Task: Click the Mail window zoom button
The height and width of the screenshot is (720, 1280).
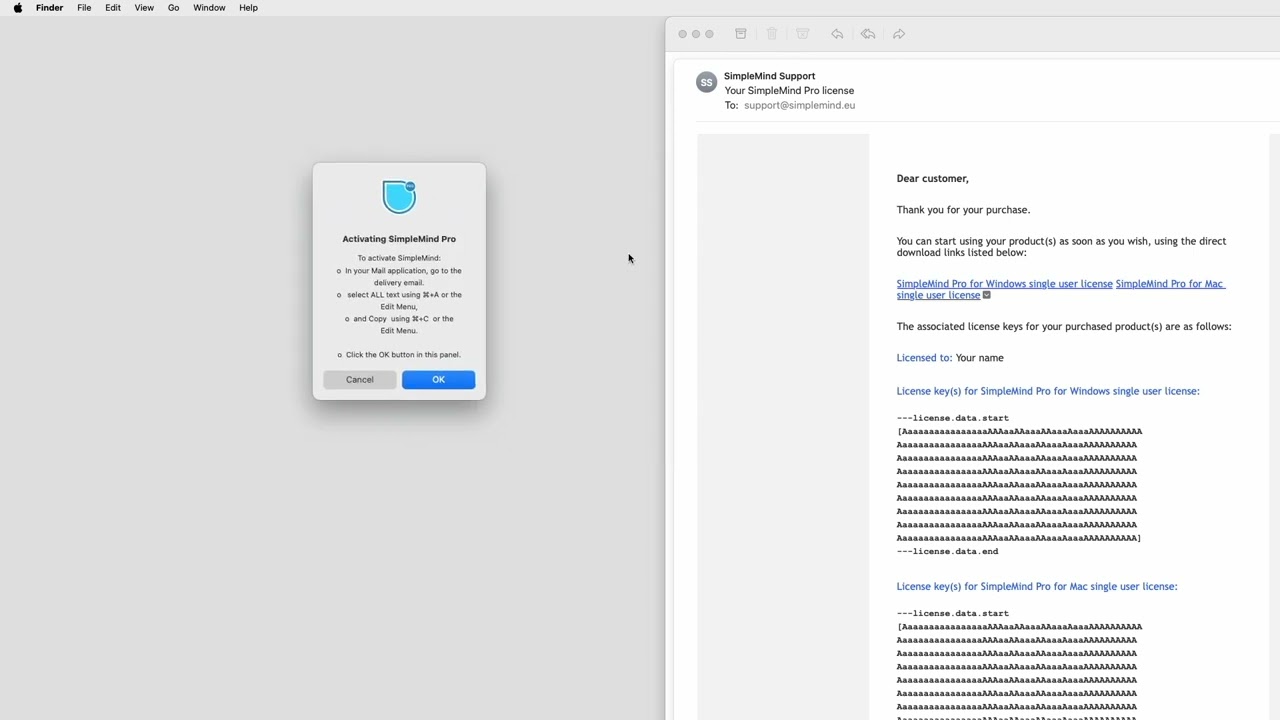Action: (710, 34)
